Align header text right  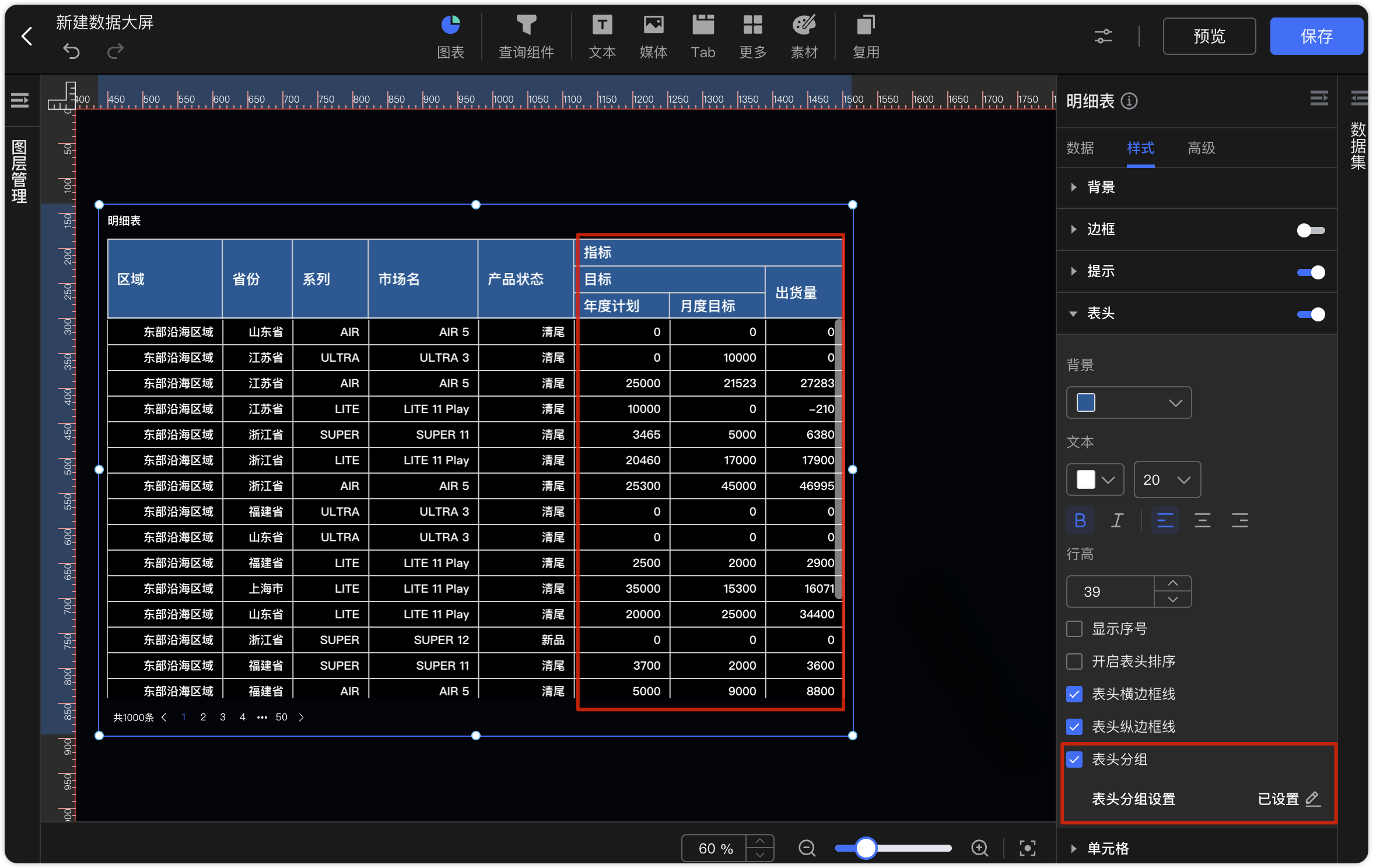[1239, 520]
